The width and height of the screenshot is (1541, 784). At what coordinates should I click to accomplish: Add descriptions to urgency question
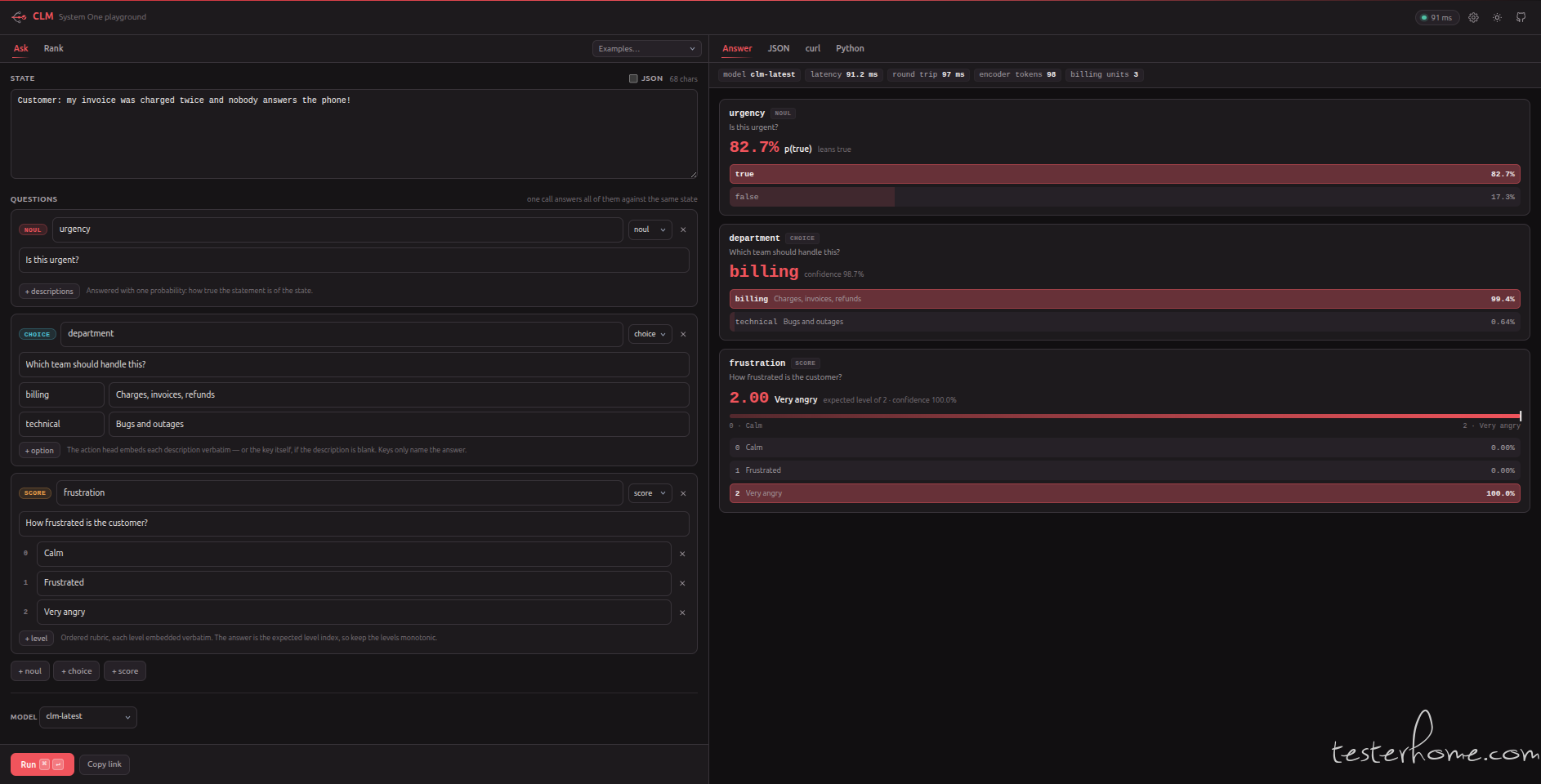click(x=49, y=292)
